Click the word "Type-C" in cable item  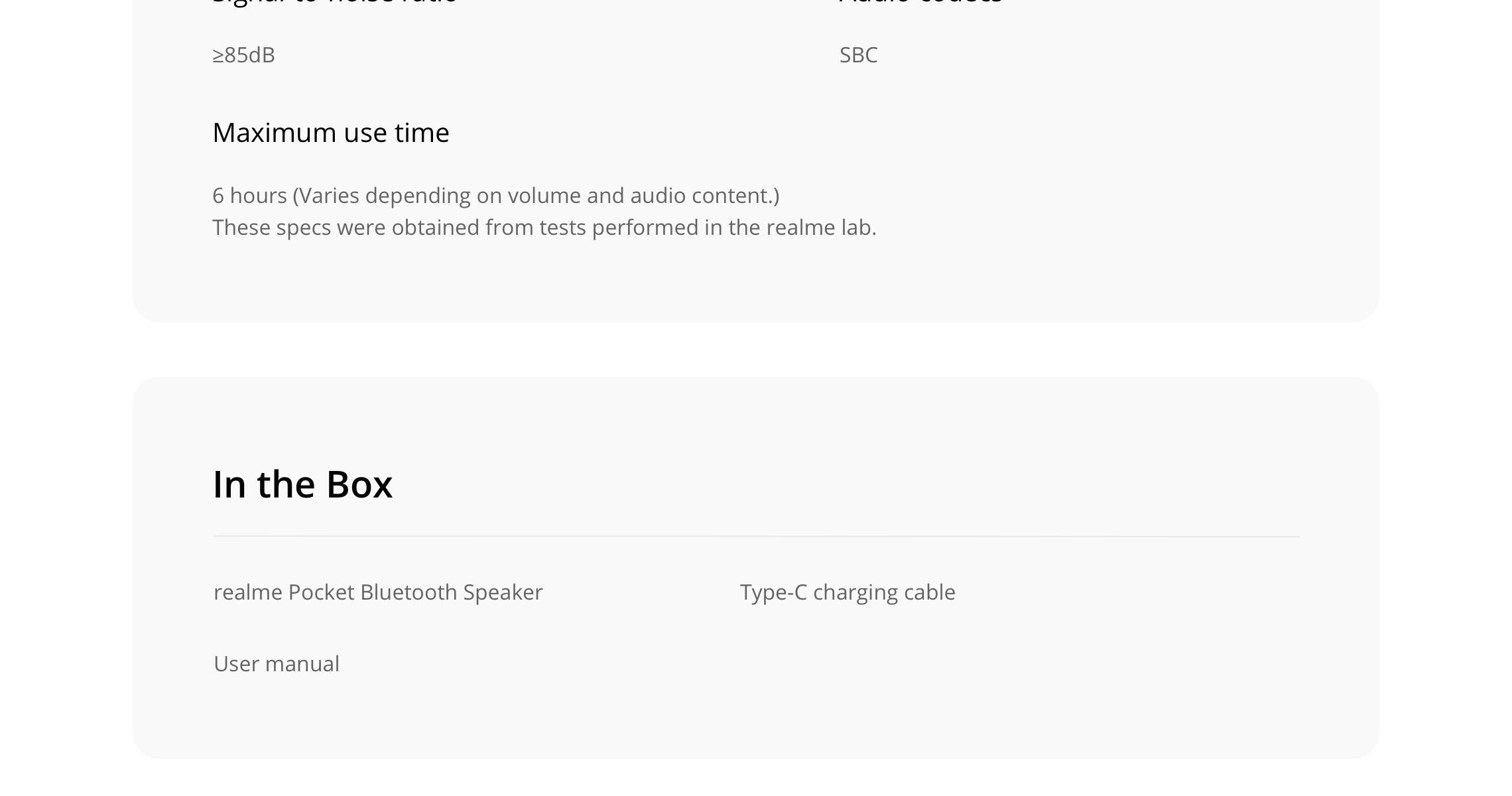(774, 592)
